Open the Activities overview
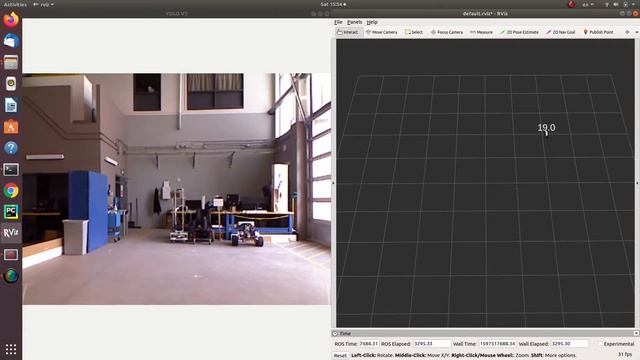Viewport: 640px width, 360px height. 15,4
